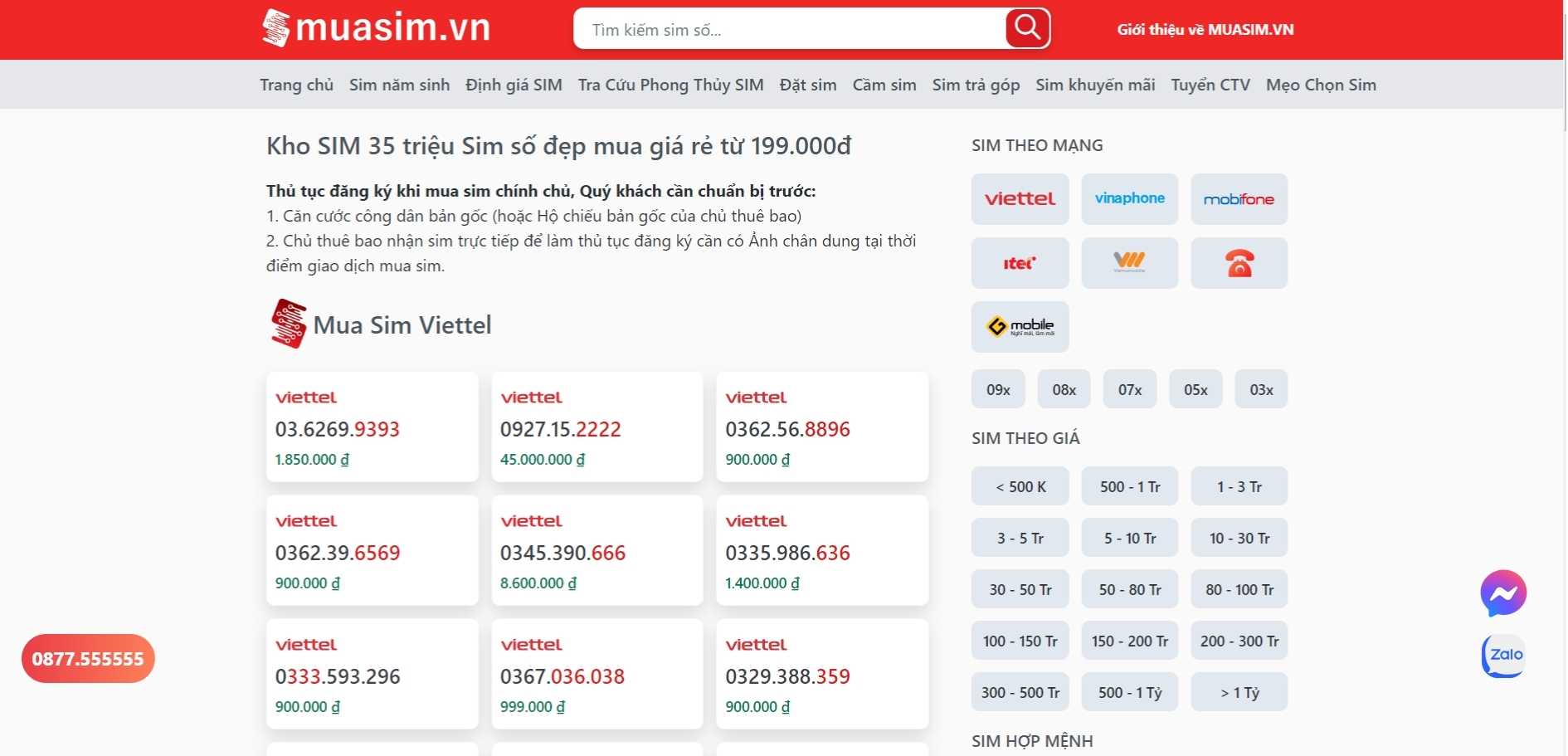
Task: Open Định giá SIM menu item
Action: (x=514, y=85)
